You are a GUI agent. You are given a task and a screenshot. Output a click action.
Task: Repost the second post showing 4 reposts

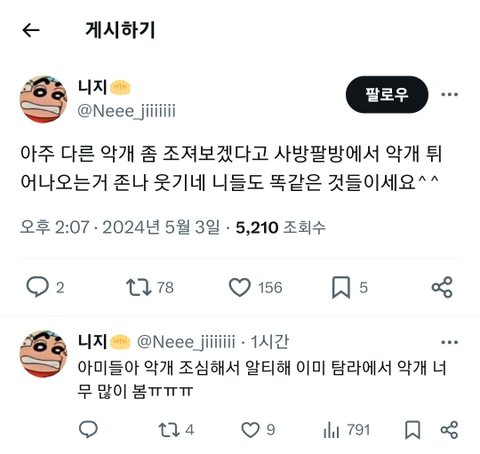point(169,430)
